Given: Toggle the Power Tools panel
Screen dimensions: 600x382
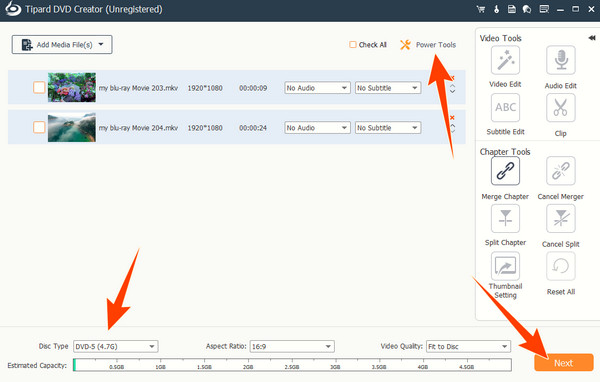Looking at the screenshot, I should [428, 45].
